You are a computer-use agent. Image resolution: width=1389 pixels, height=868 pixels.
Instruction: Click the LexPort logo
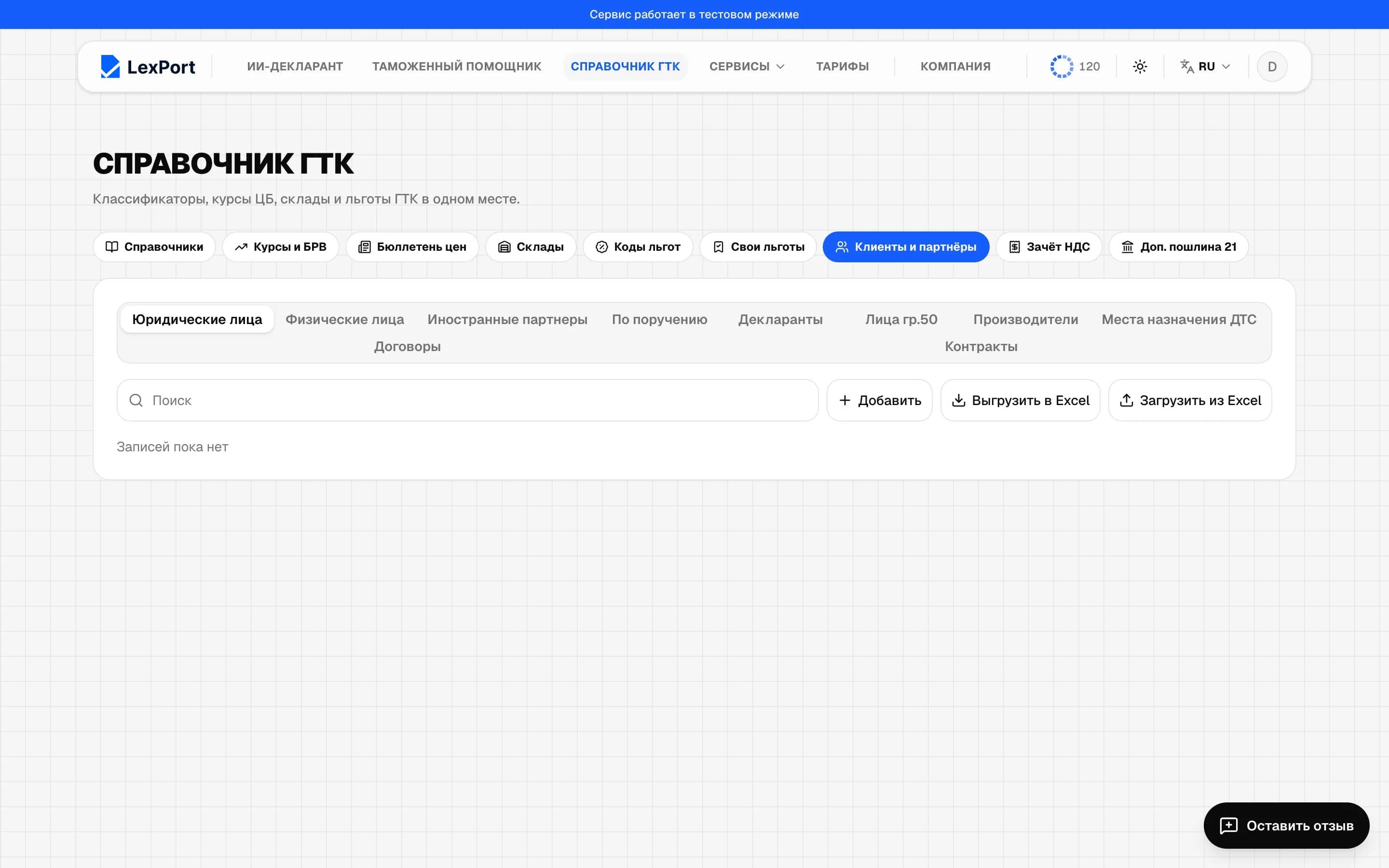pos(148,67)
